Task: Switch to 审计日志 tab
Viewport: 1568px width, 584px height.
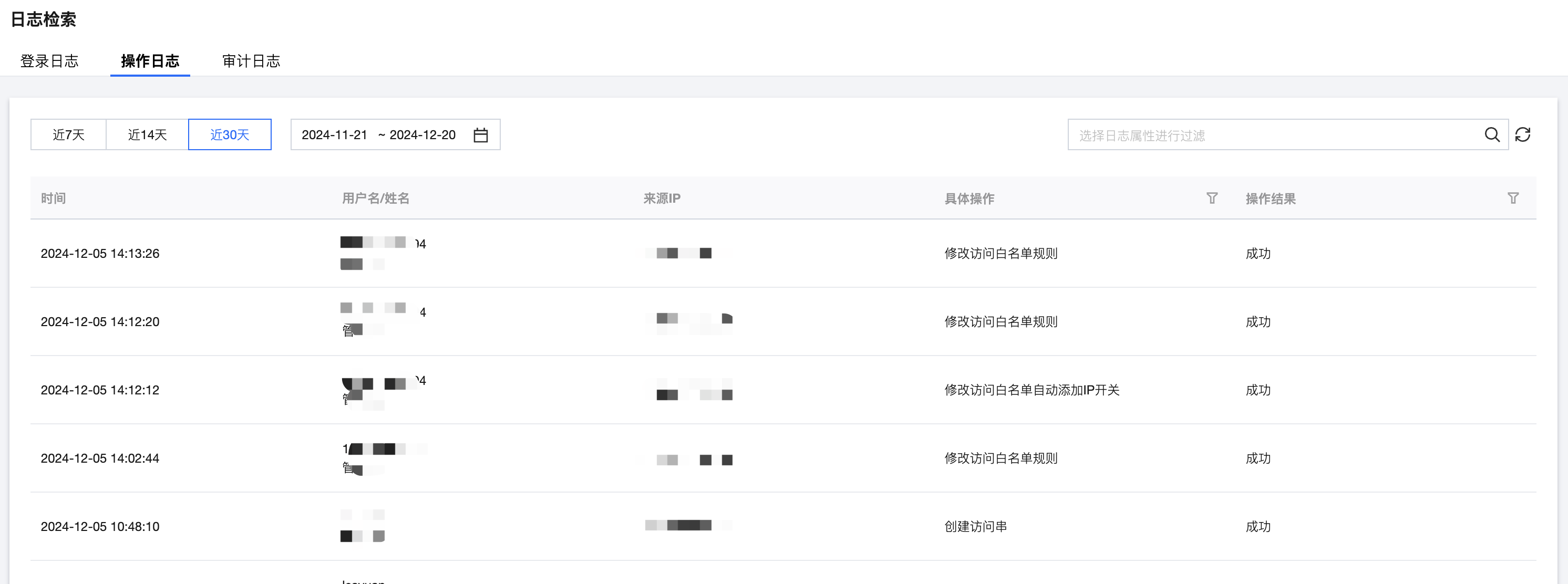Action: tap(251, 61)
